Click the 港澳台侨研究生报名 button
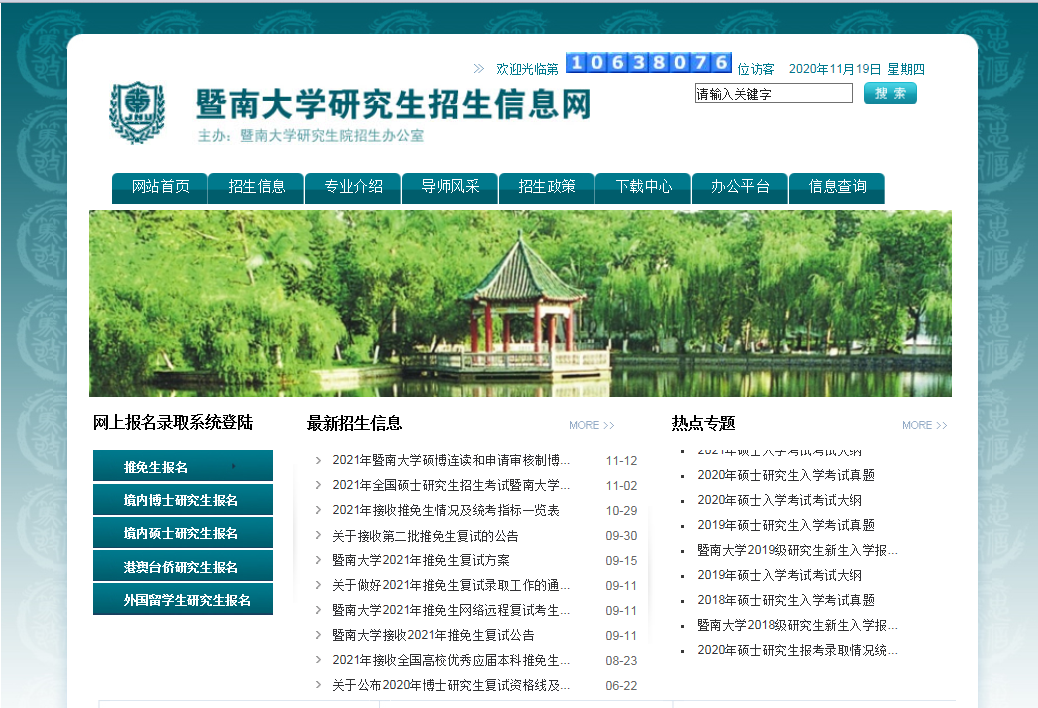This screenshot has width=1038, height=708. [182, 565]
